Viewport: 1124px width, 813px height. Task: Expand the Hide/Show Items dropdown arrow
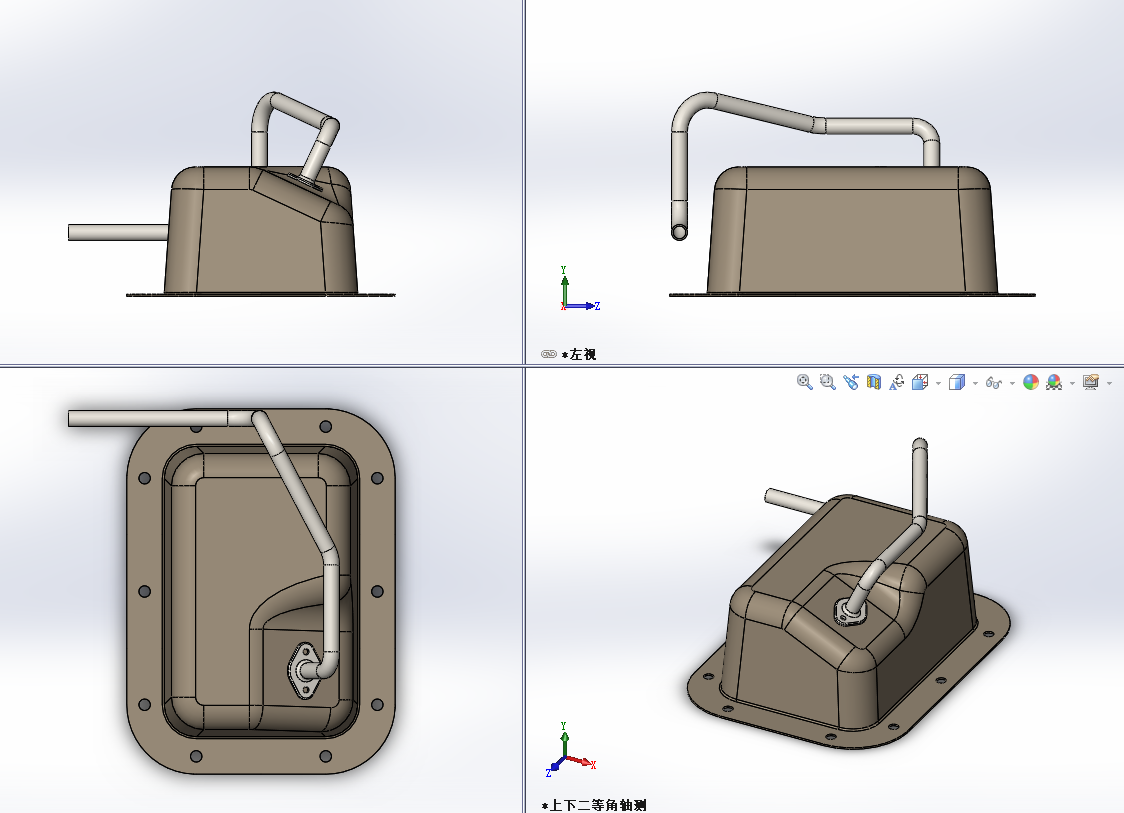(1012, 384)
